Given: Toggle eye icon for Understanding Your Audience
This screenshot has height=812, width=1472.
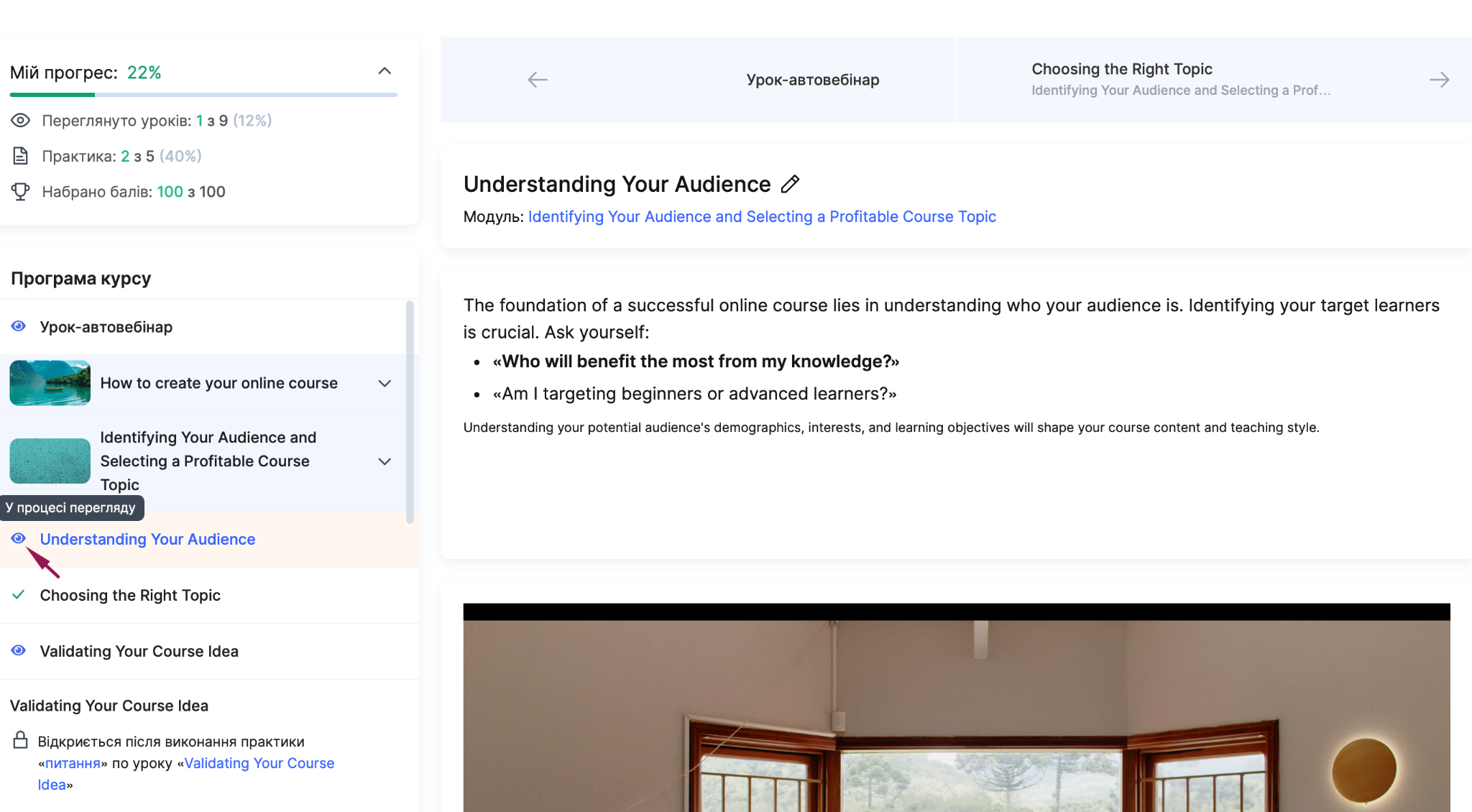Looking at the screenshot, I should (19, 538).
